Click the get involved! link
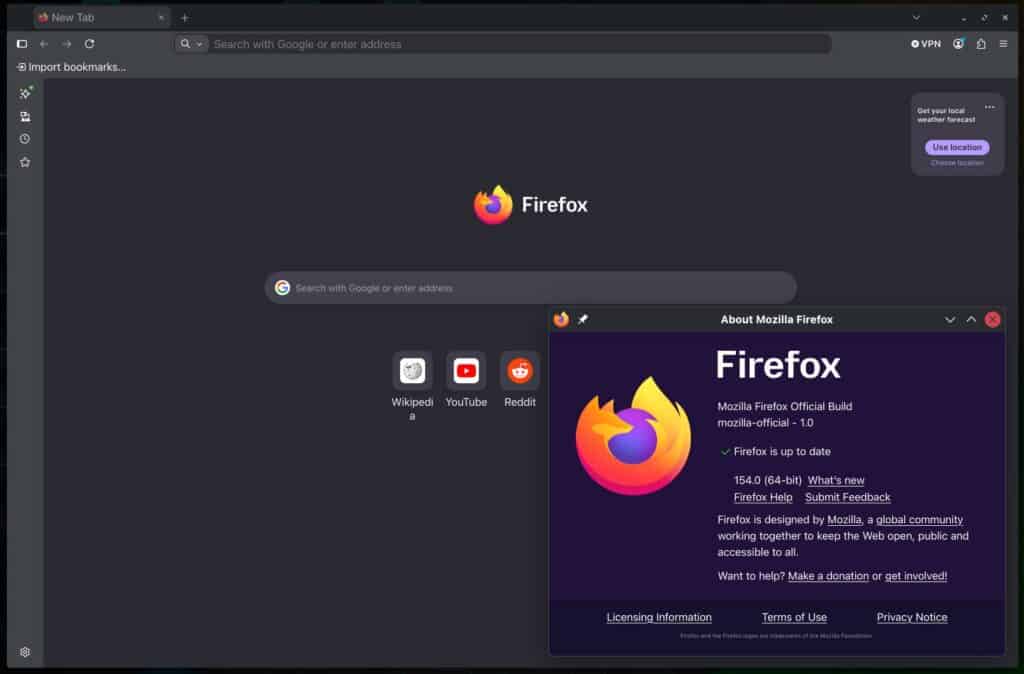Screen dimensions: 1024x674 [916, 576]
